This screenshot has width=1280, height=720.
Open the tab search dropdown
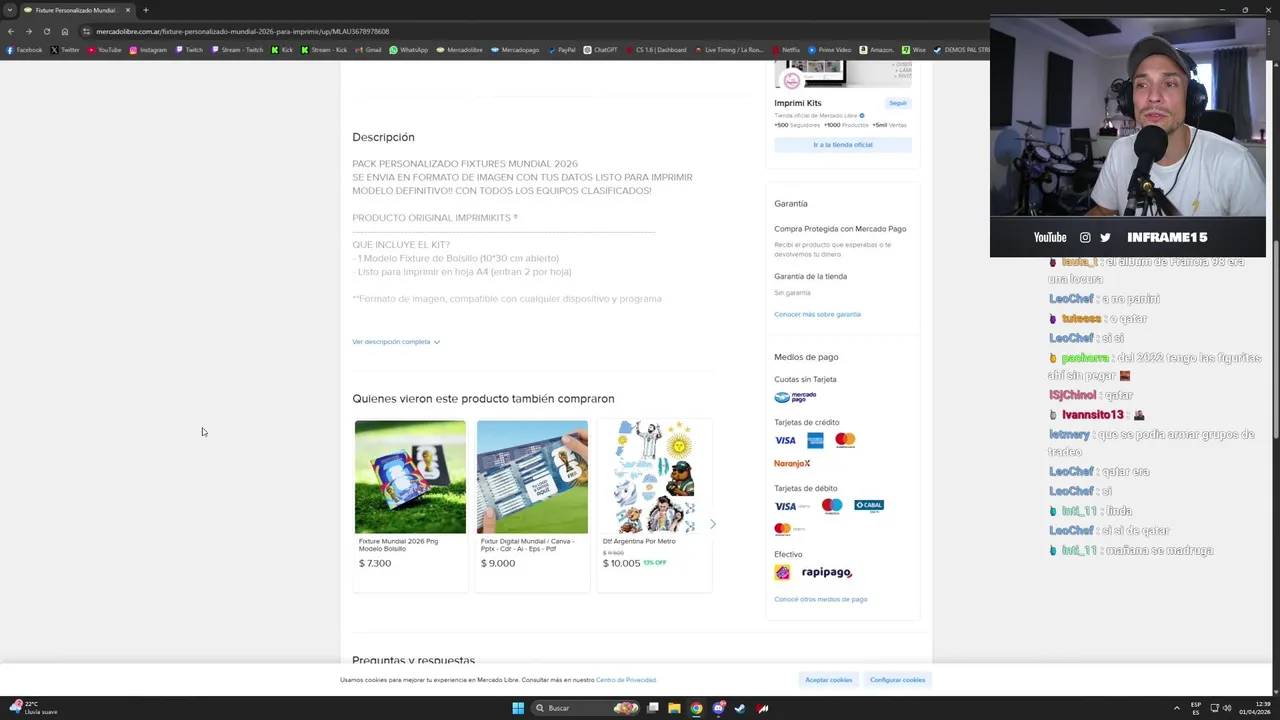9,10
